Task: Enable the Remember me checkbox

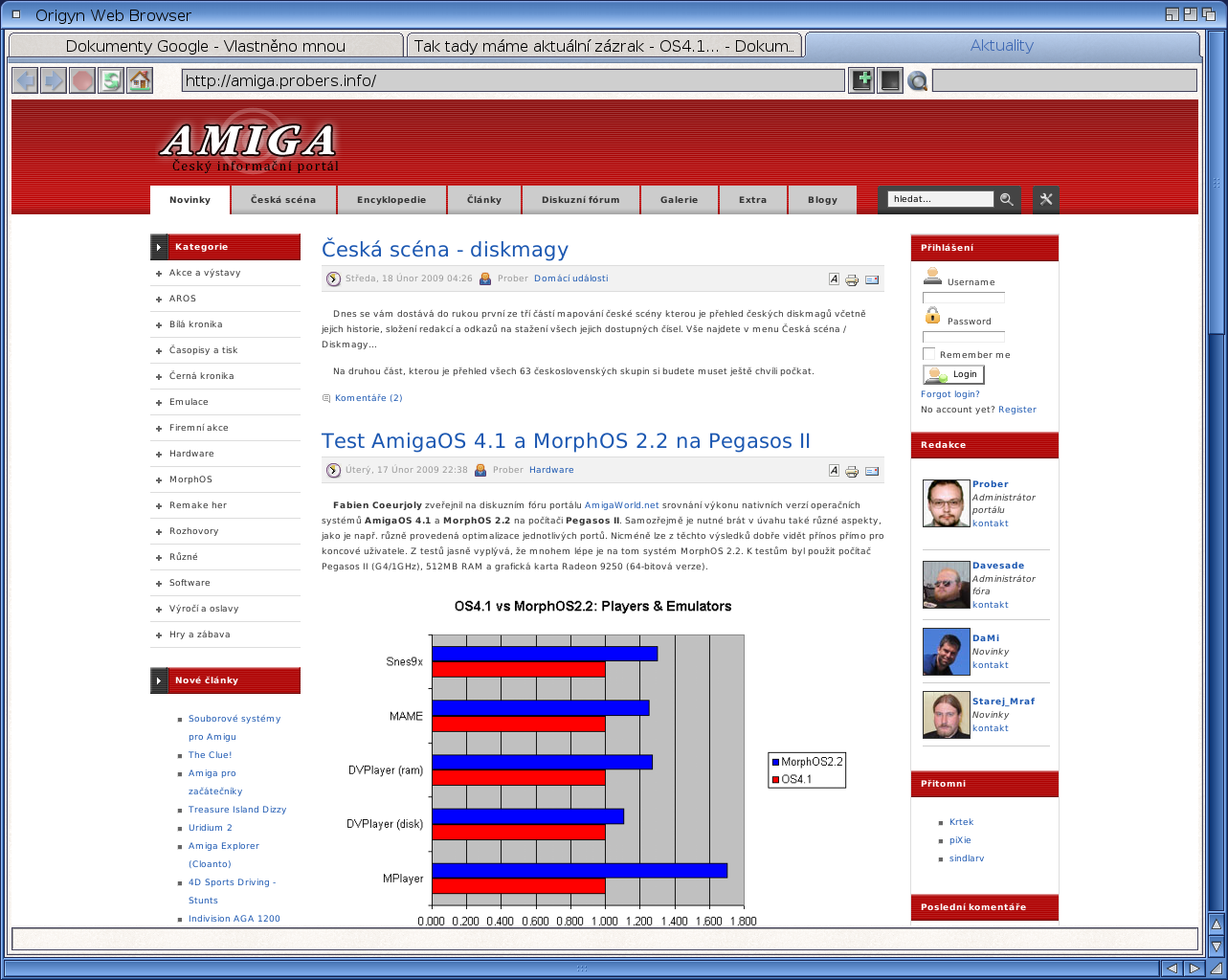Action: click(x=928, y=354)
